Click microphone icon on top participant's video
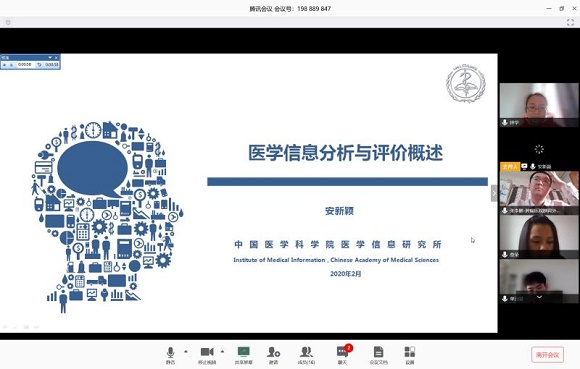Viewport: 580px width, 369px height. pos(505,122)
